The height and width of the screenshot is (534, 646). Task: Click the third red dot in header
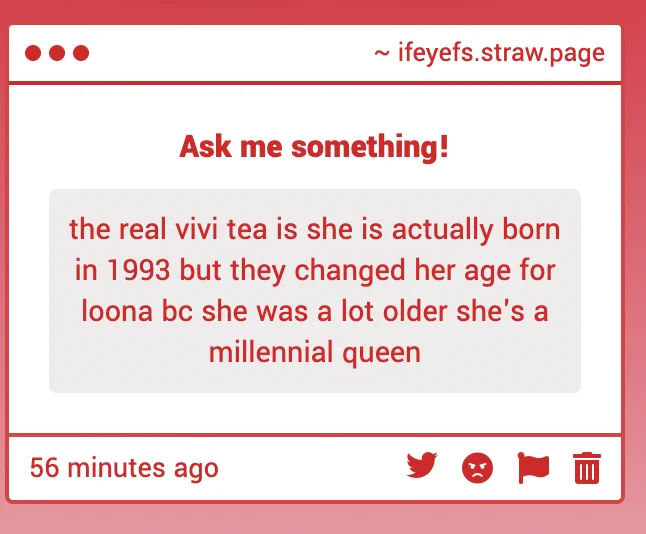coord(81,53)
